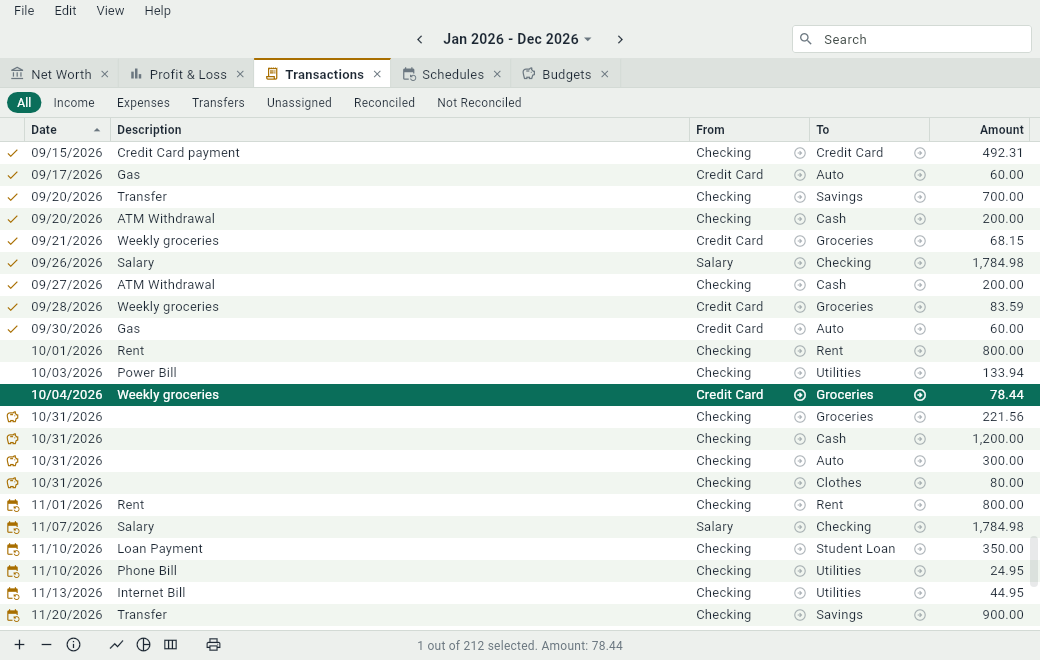1040x660 pixels.
Task: Enable the Not Reconciled filter
Action: [479, 103]
